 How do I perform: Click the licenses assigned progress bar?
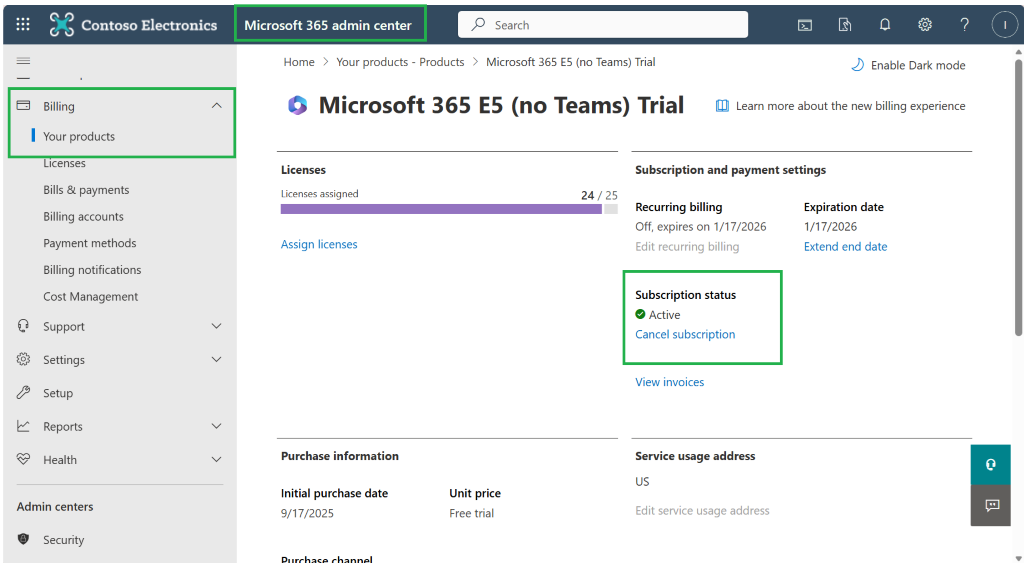[449, 209]
